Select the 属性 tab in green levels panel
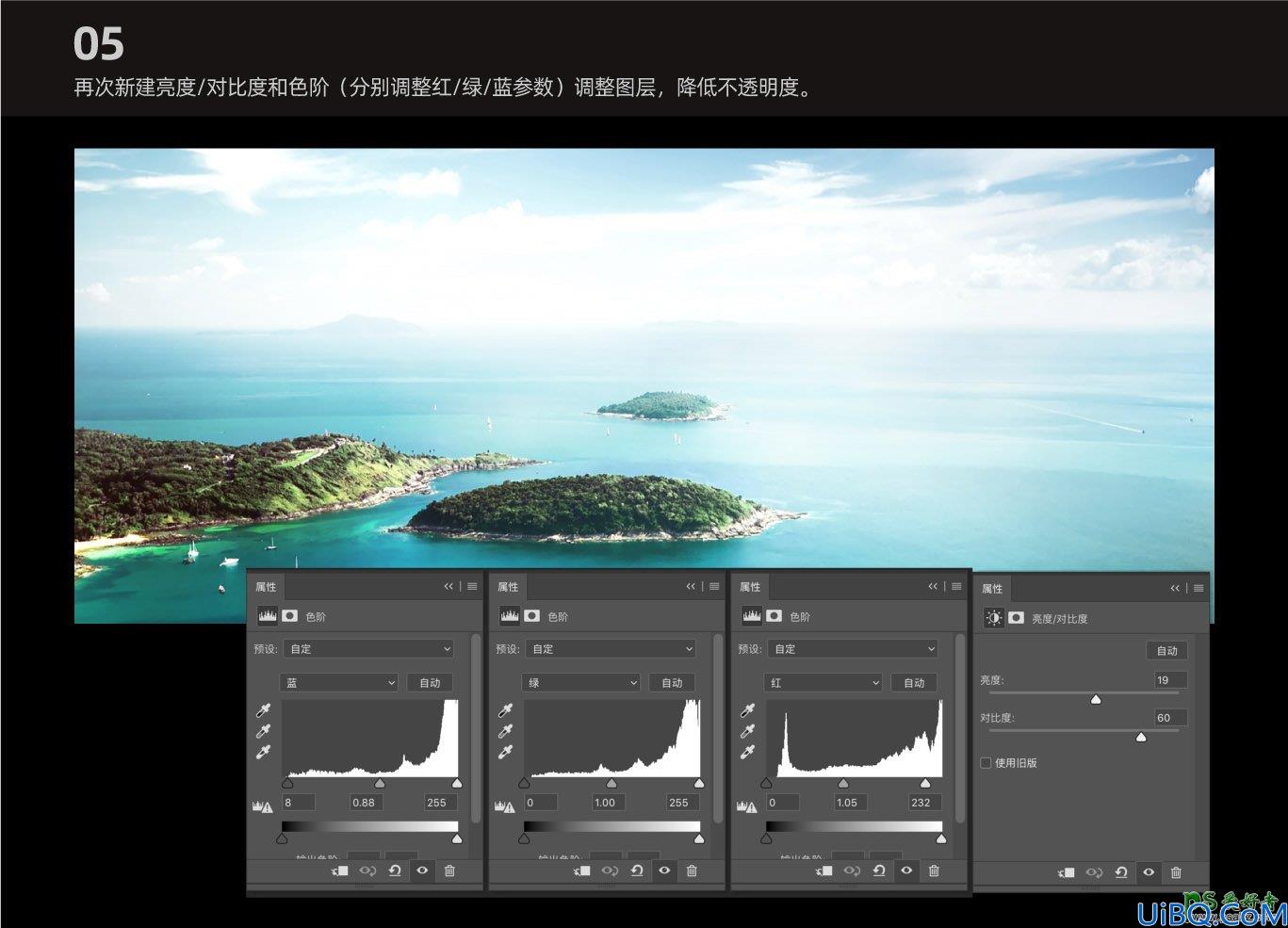1288x928 pixels. 508,587
